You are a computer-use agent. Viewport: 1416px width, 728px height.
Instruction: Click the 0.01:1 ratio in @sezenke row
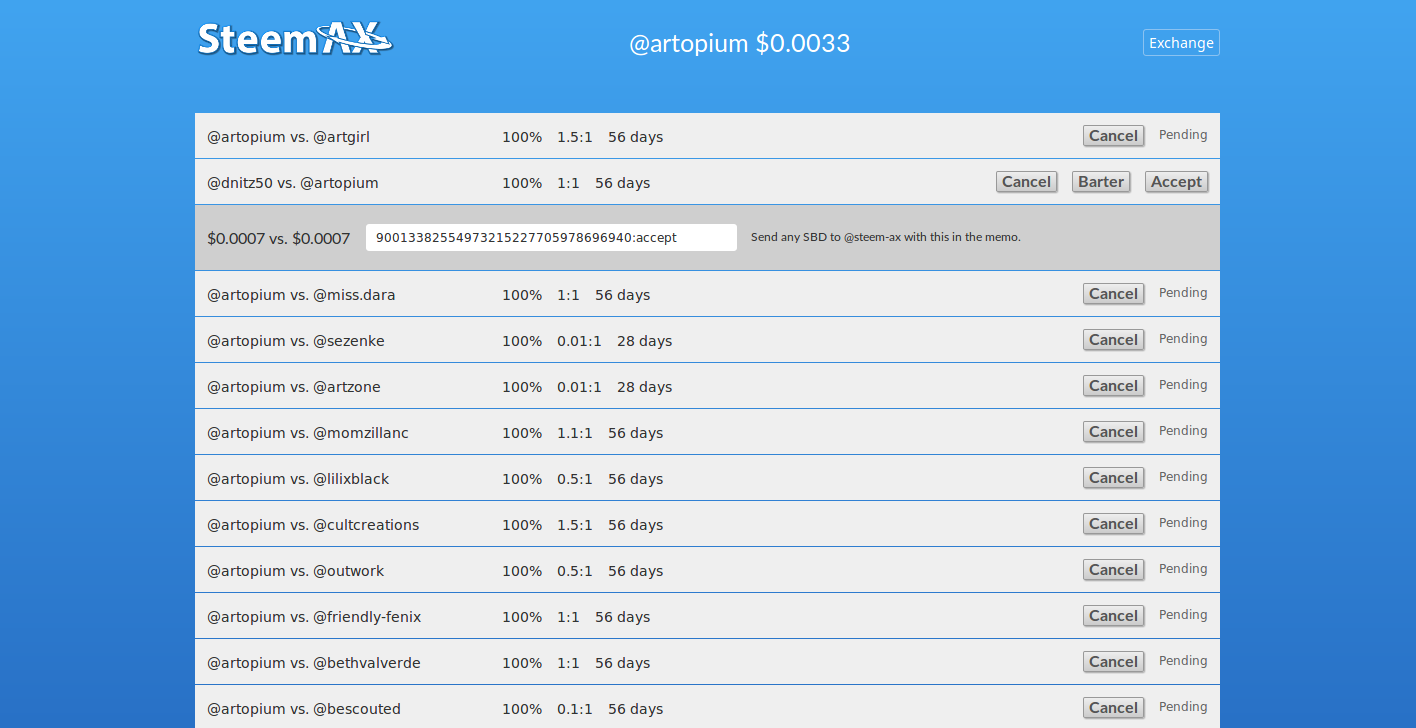tap(580, 341)
